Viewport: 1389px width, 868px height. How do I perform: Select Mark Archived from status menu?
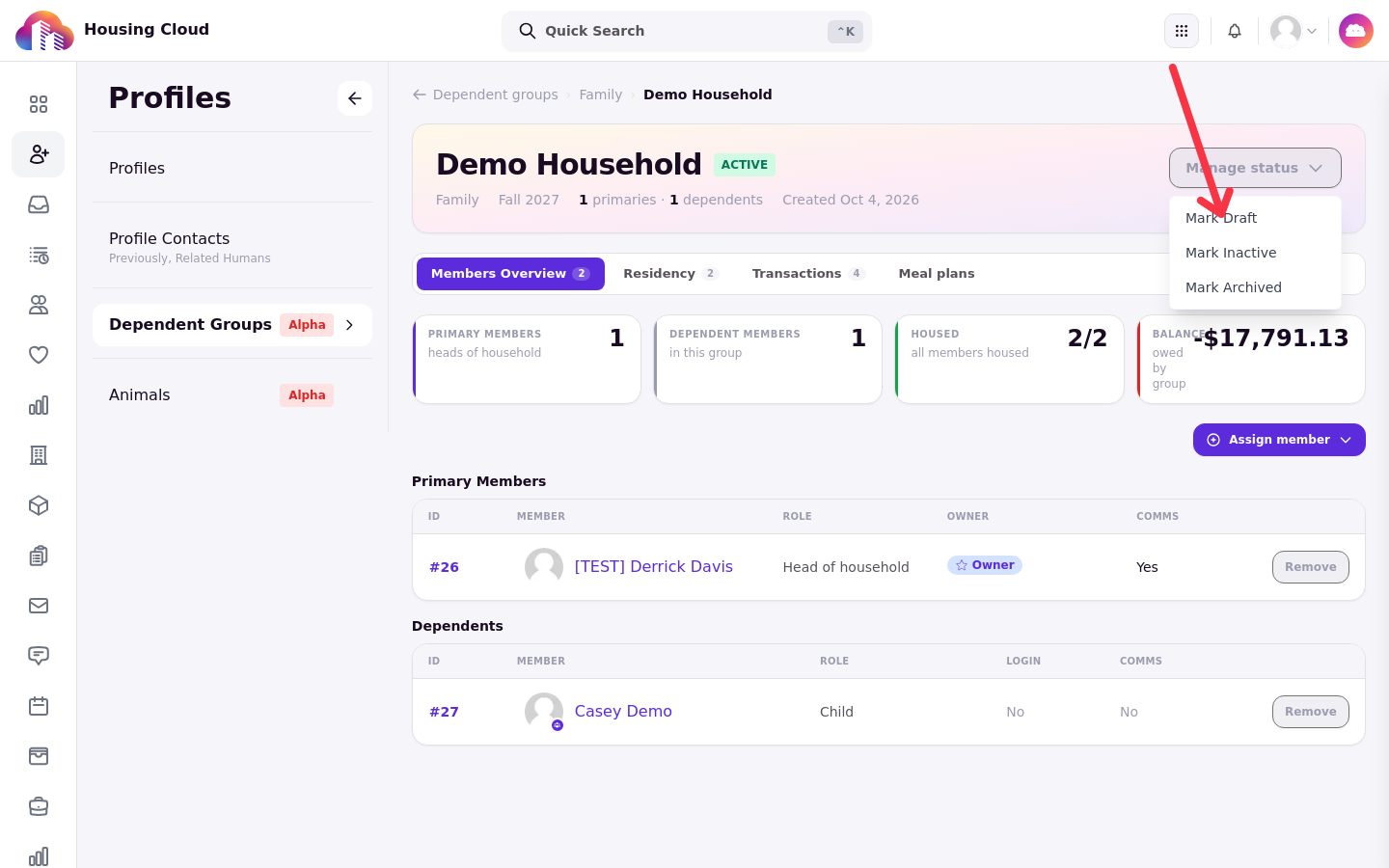click(x=1255, y=287)
